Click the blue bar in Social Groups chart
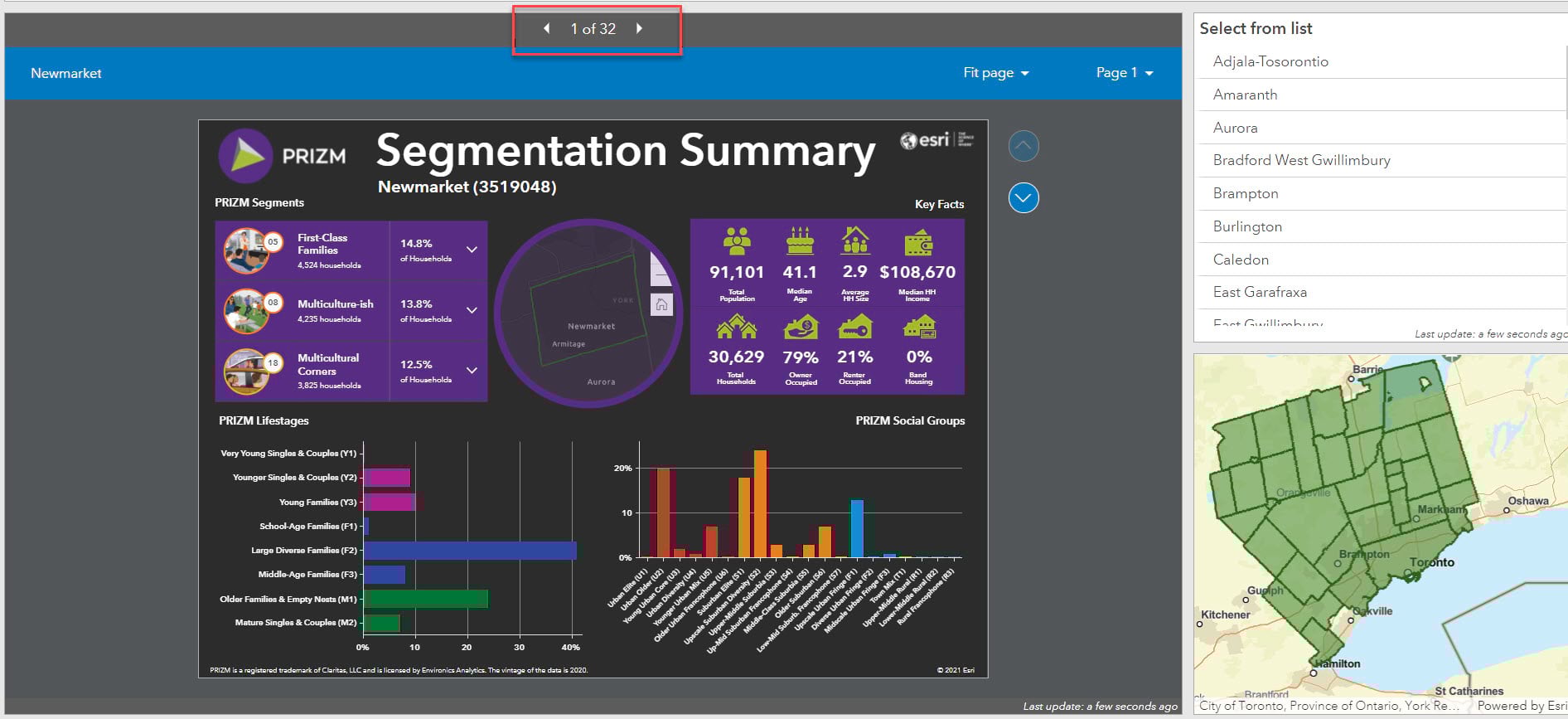 pyautogui.click(x=857, y=528)
